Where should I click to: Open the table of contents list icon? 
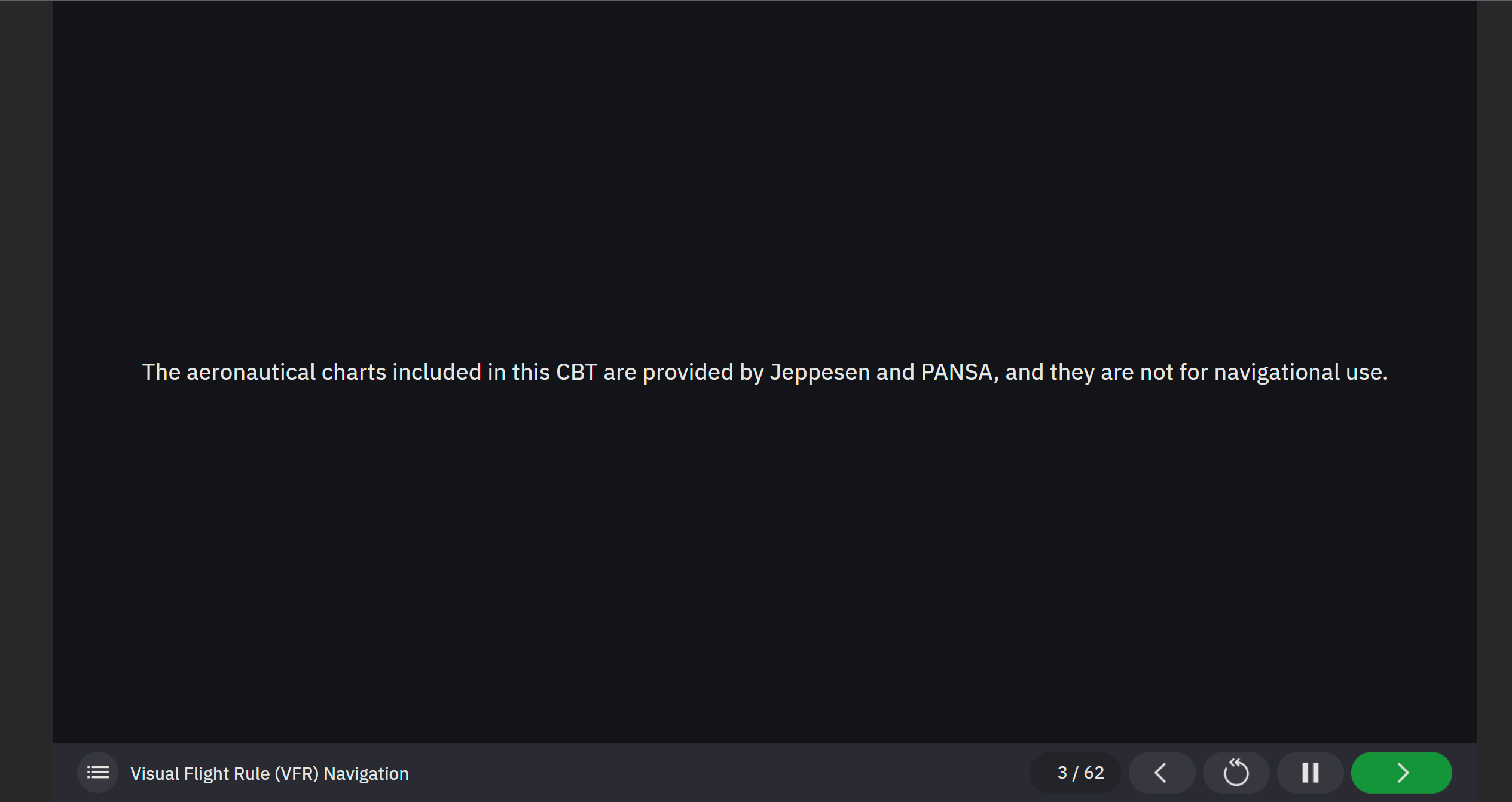(x=97, y=773)
